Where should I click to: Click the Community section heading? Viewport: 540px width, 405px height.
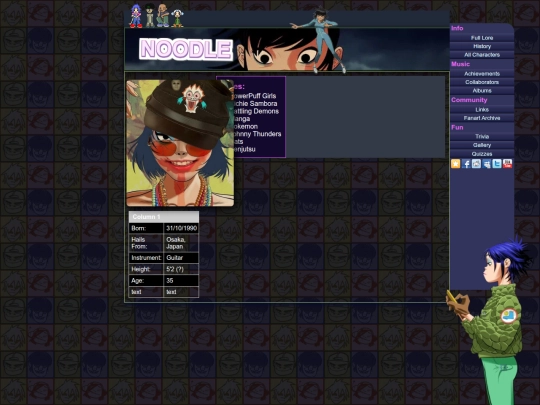pos(469,100)
